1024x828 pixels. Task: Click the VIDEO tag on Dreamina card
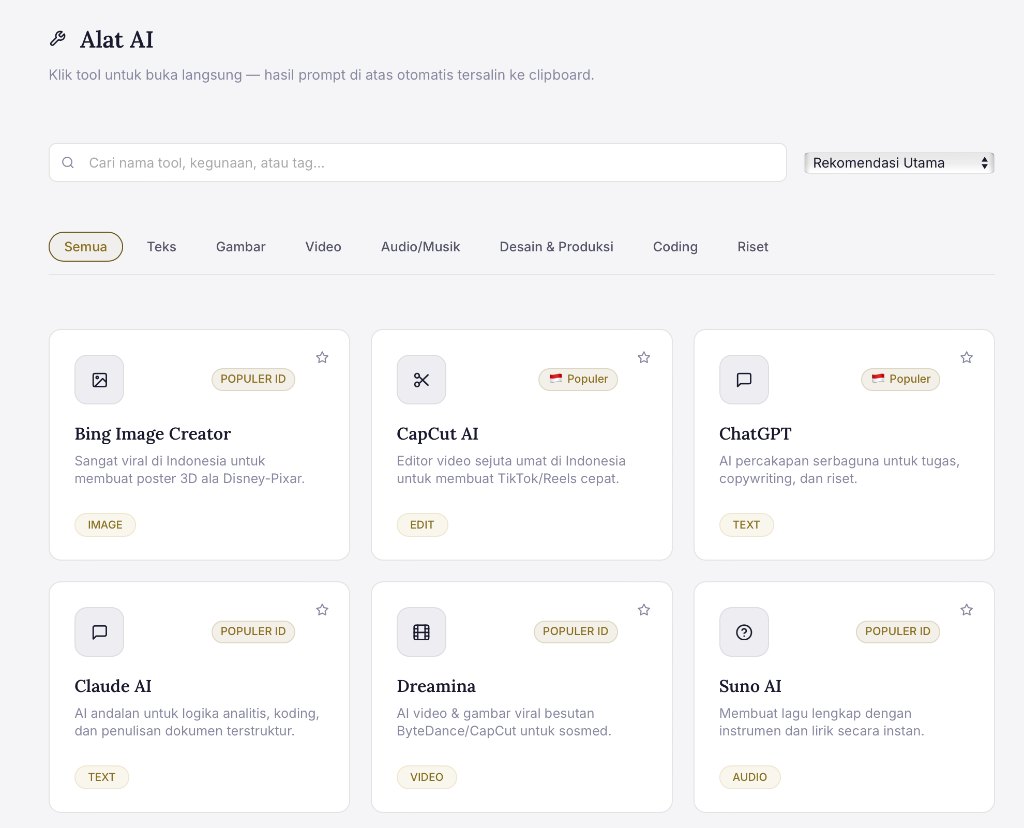426,777
